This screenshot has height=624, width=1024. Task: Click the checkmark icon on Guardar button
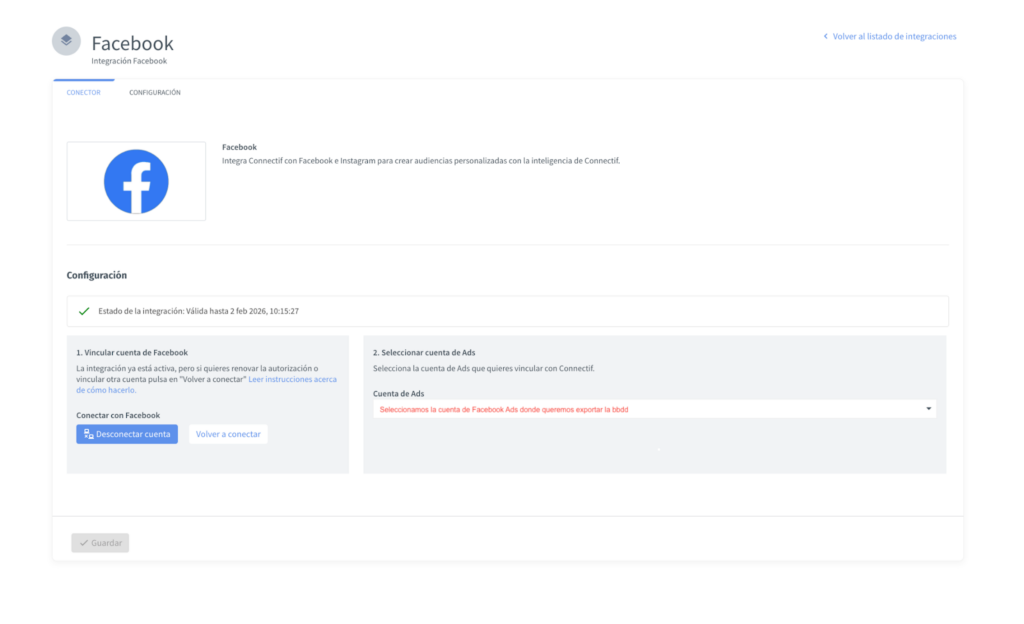[84, 543]
